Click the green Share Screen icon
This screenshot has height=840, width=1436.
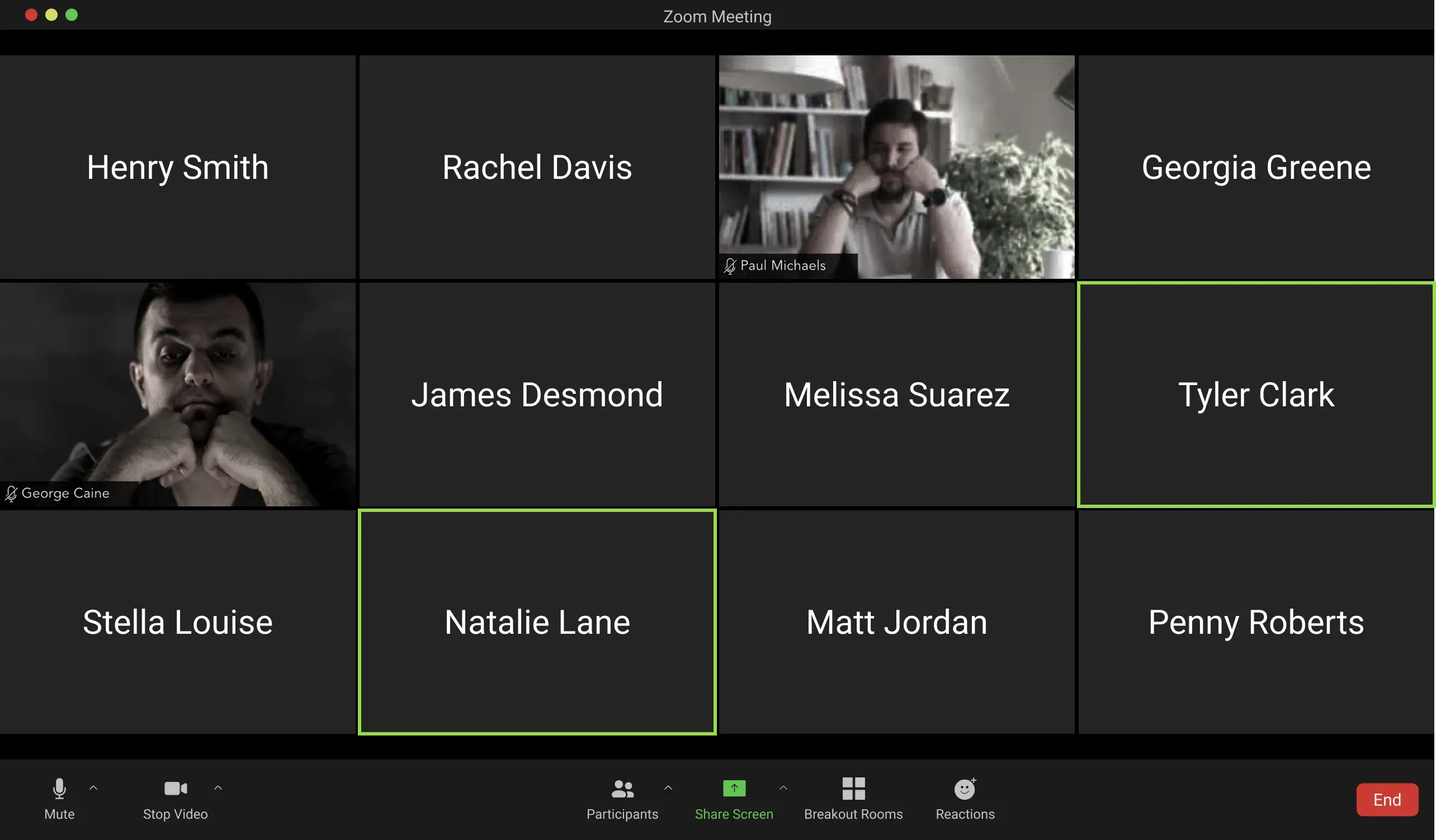click(x=734, y=788)
